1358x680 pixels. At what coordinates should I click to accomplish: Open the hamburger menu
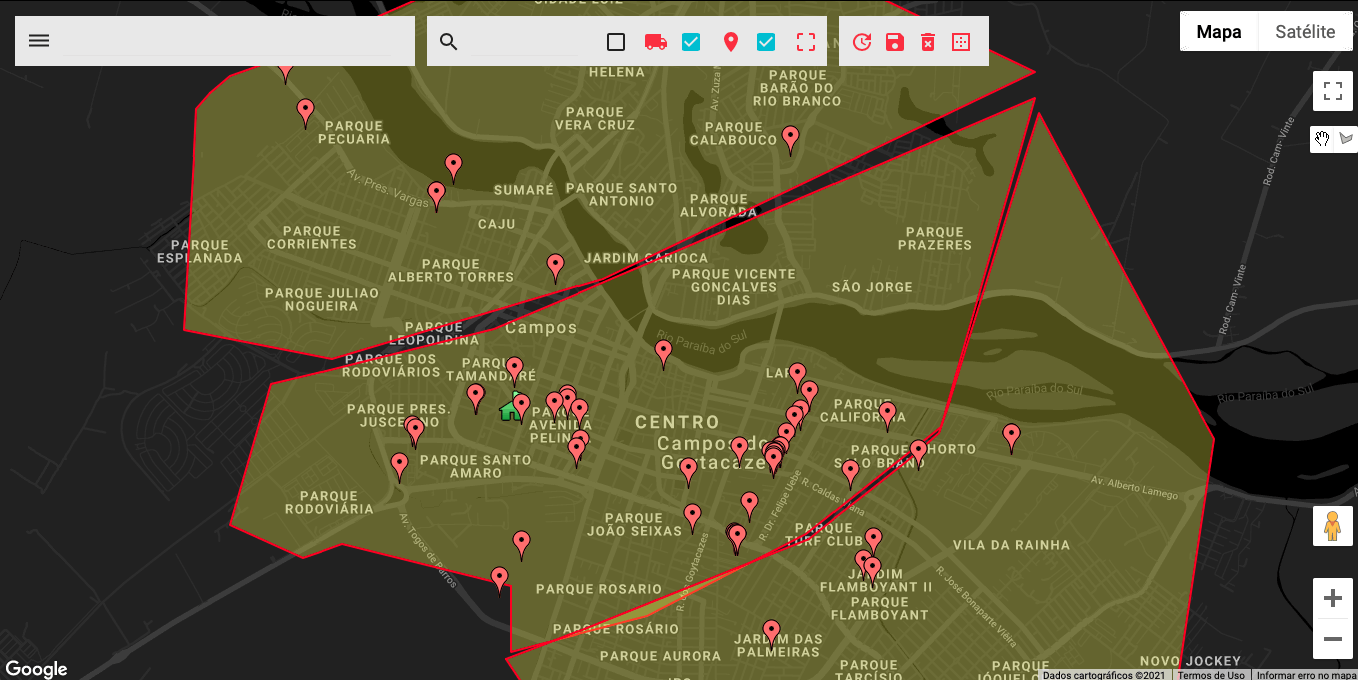point(39,41)
